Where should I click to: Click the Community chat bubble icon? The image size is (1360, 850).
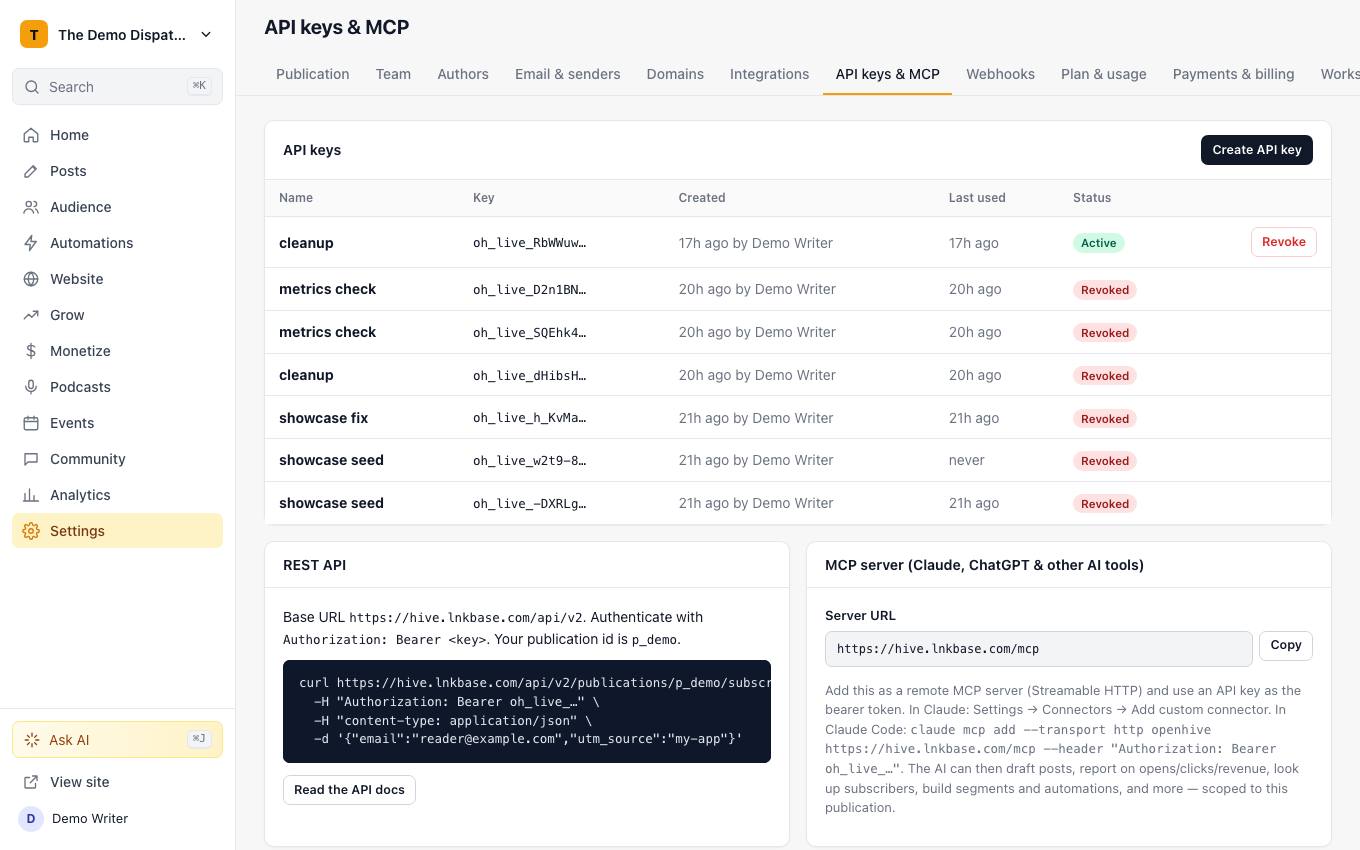[31, 459]
